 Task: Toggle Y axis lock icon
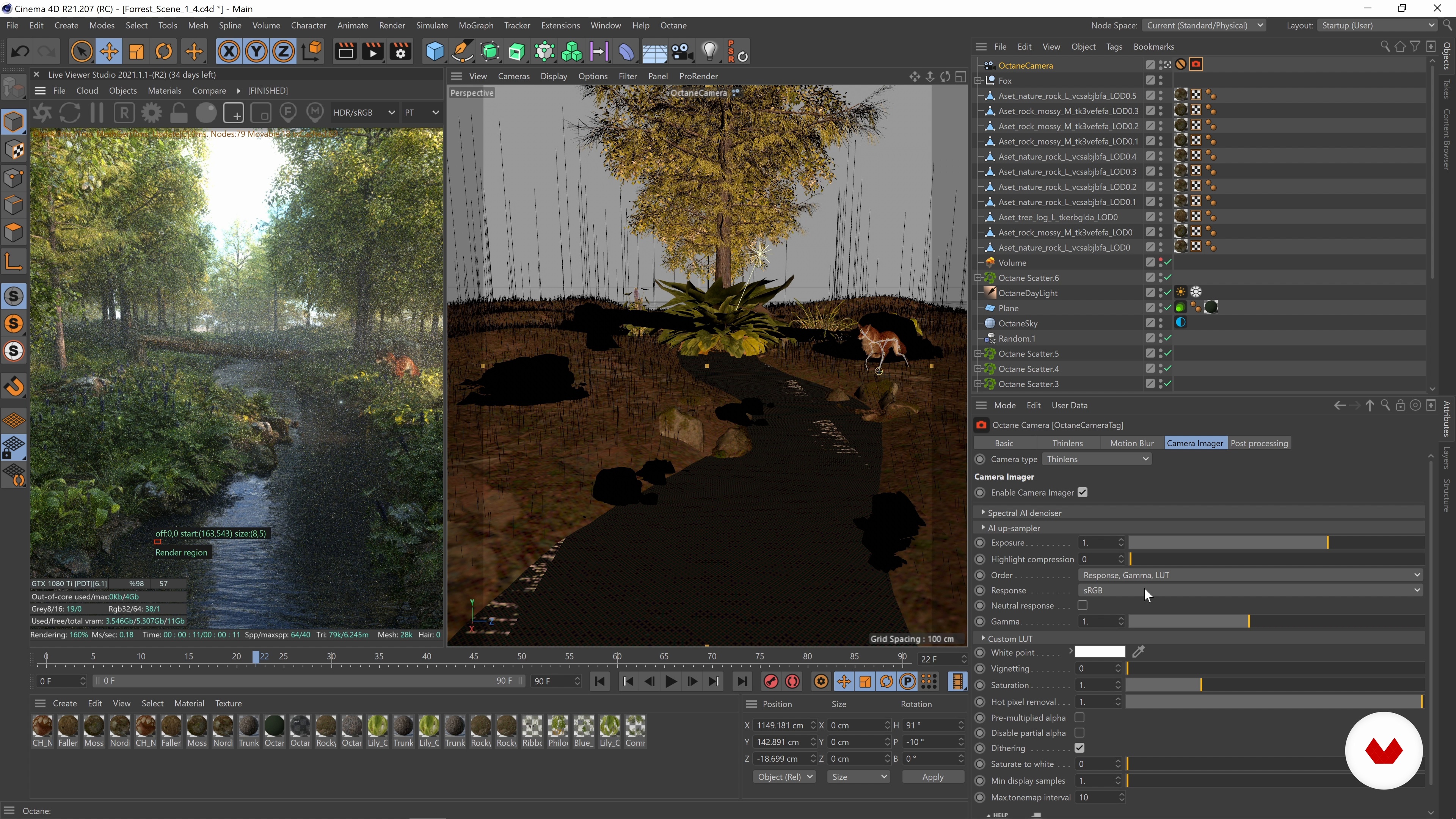coord(256,52)
